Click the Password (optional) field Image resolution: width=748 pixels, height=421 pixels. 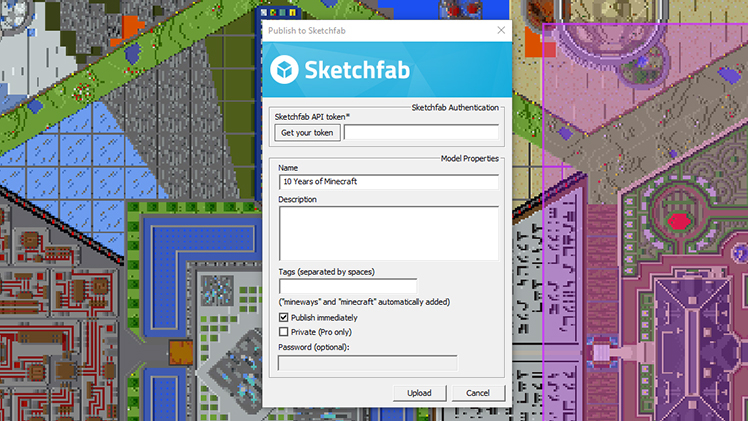tap(367, 363)
